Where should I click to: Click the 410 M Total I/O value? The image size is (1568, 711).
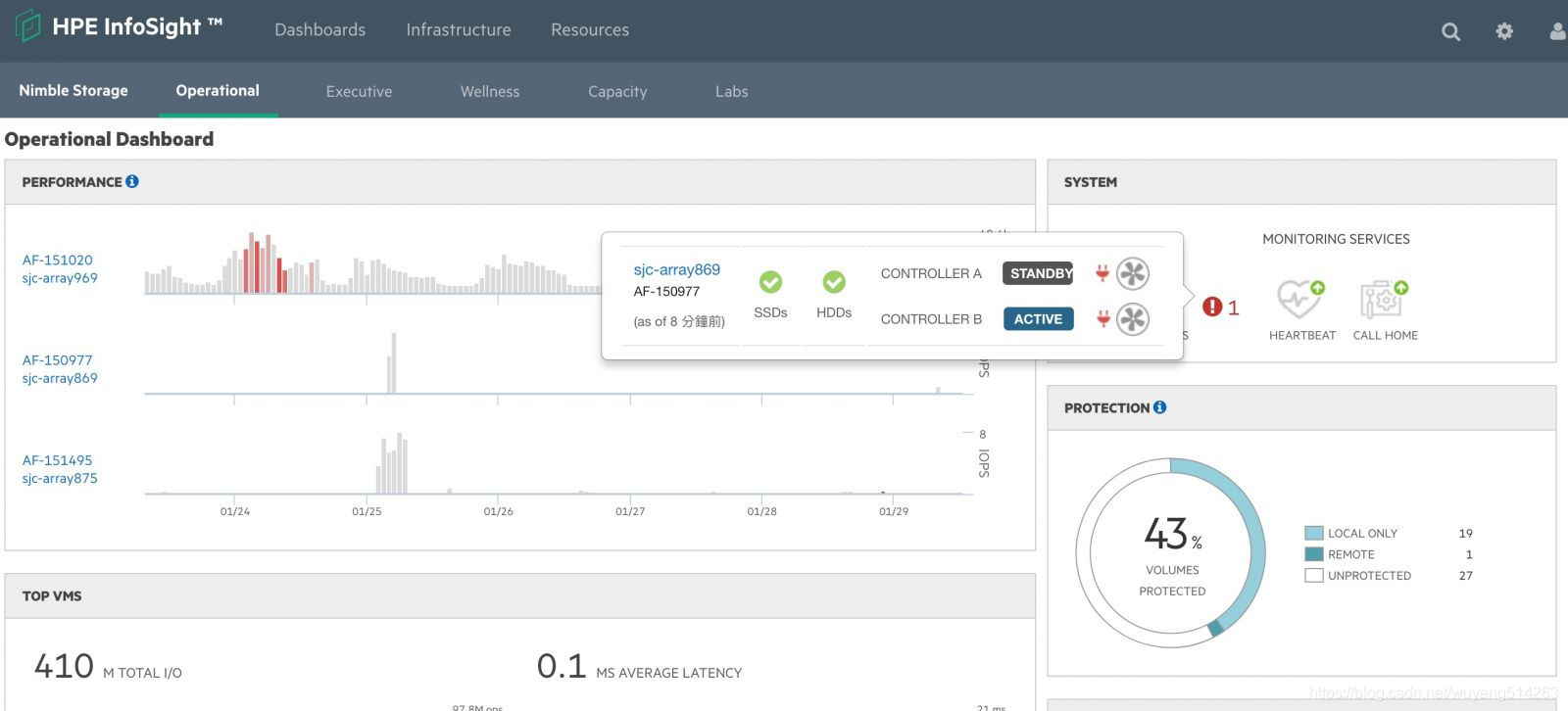point(64,666)
